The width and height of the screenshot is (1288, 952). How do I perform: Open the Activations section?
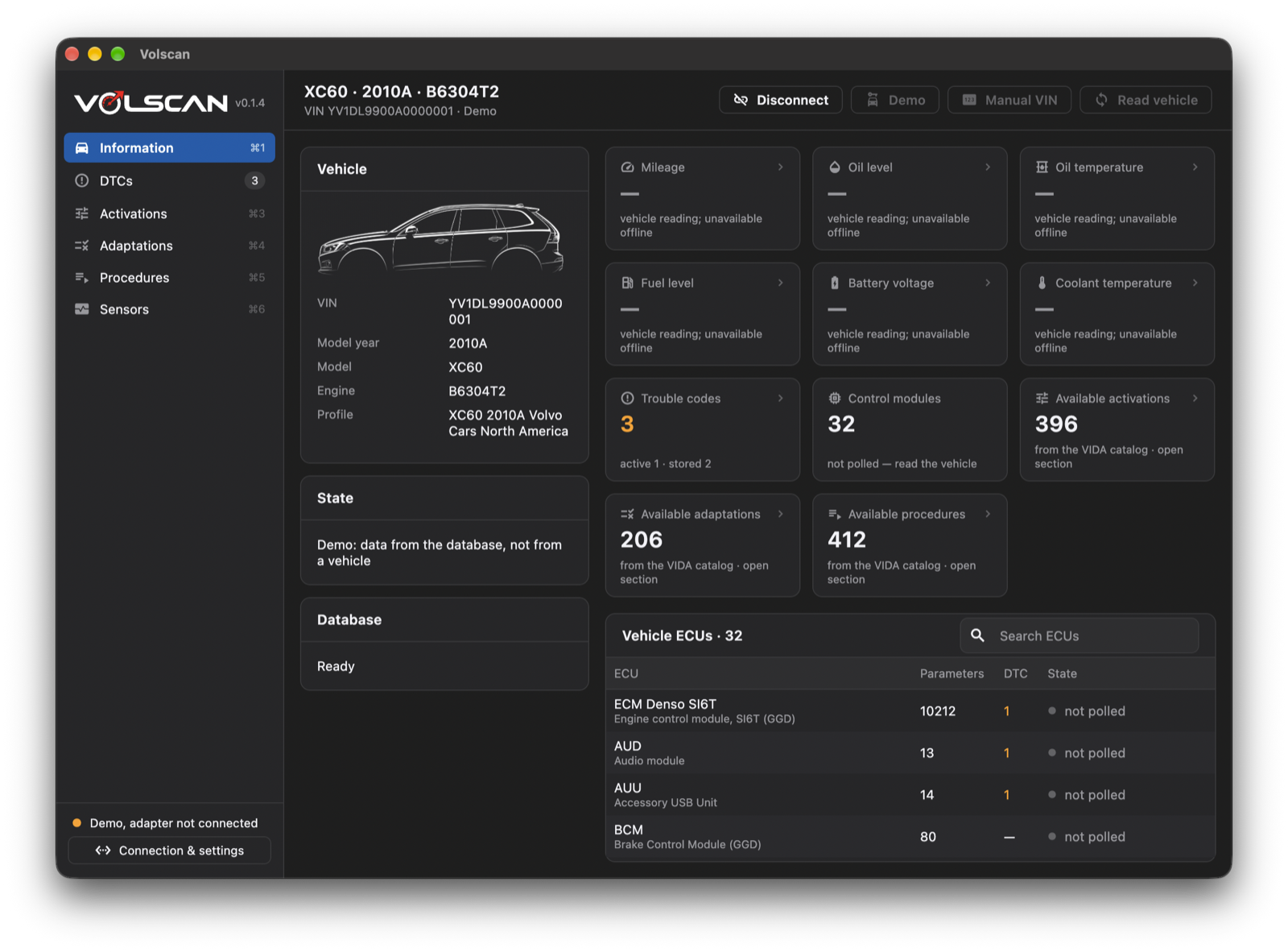pos(170,213)
